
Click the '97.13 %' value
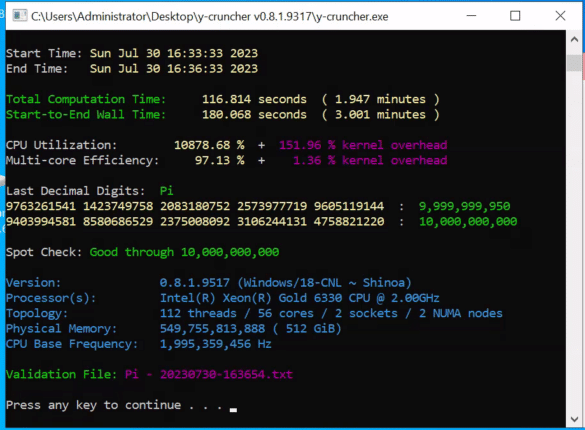[x=220, y=160]
